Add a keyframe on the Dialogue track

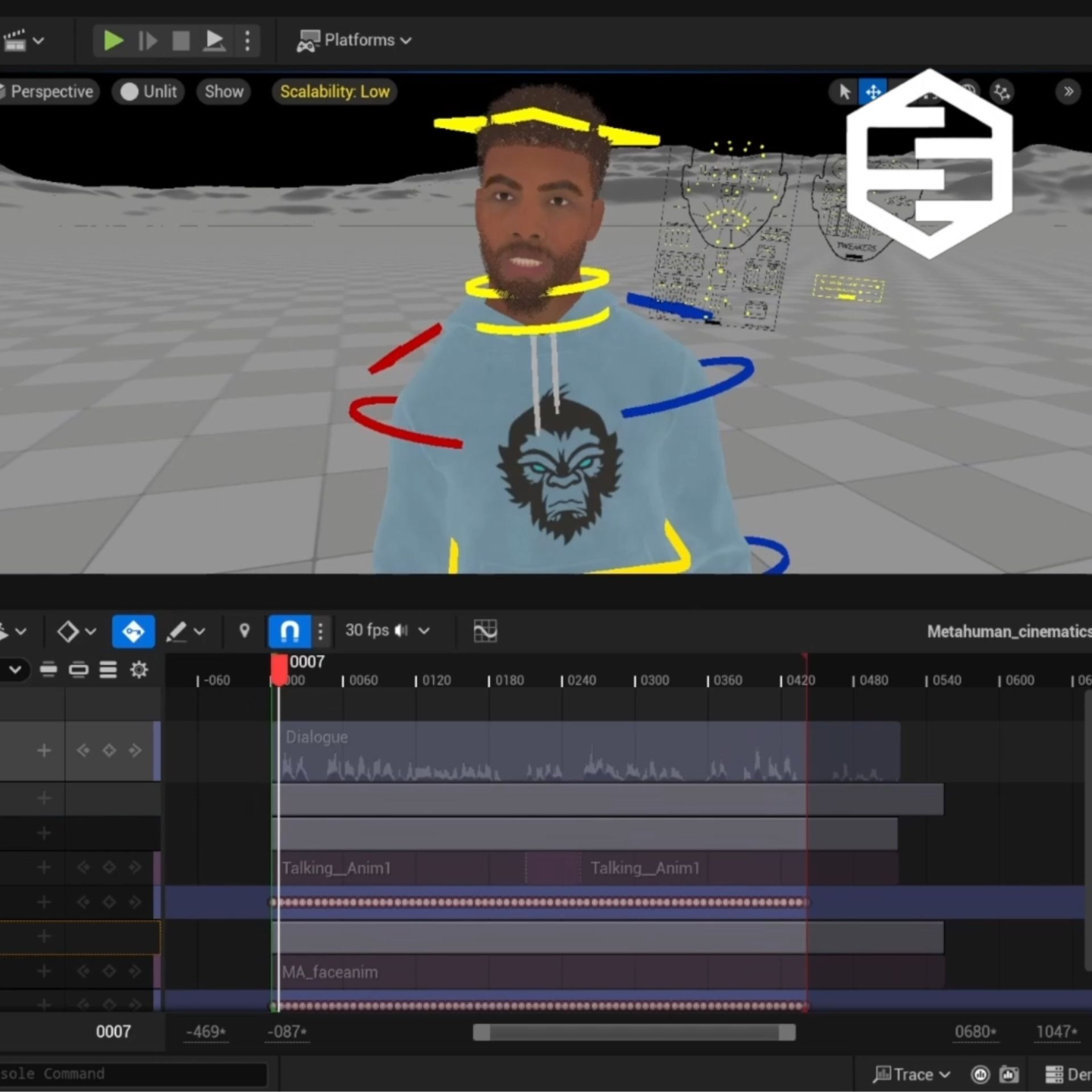109,751
